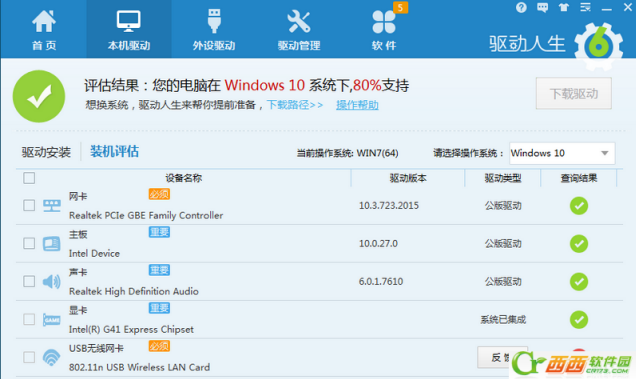Click the 必须 badge on 网卡 row
Viewport: 636px width, 379px height.
159,194
